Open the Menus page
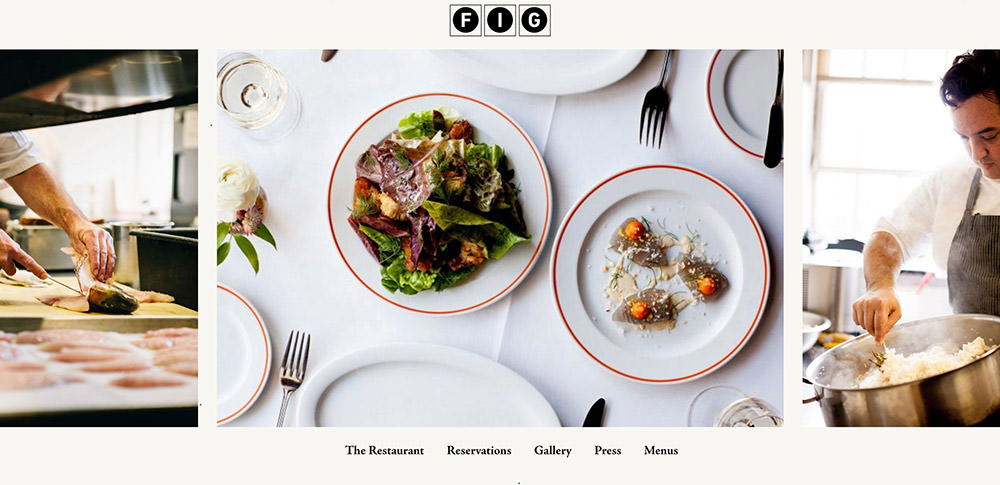Viewport: 1000px width, 485px height. (661, 451)
